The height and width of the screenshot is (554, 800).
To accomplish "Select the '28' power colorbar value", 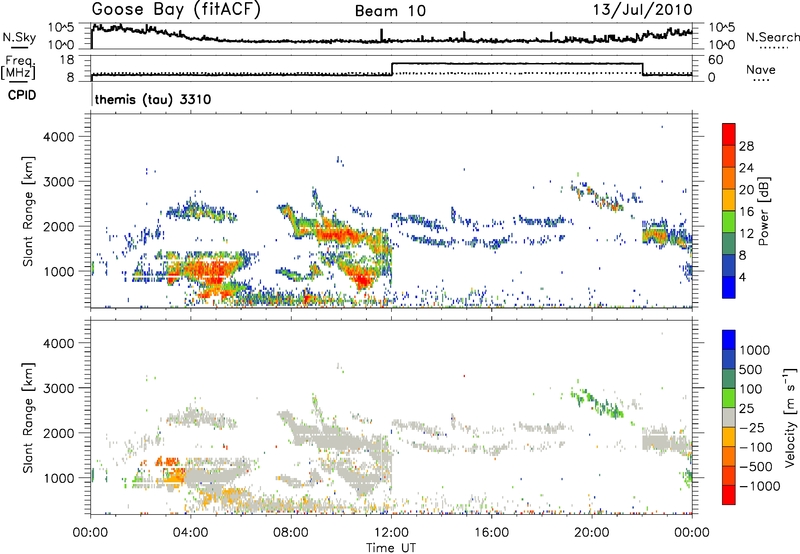I will [746, 146].
